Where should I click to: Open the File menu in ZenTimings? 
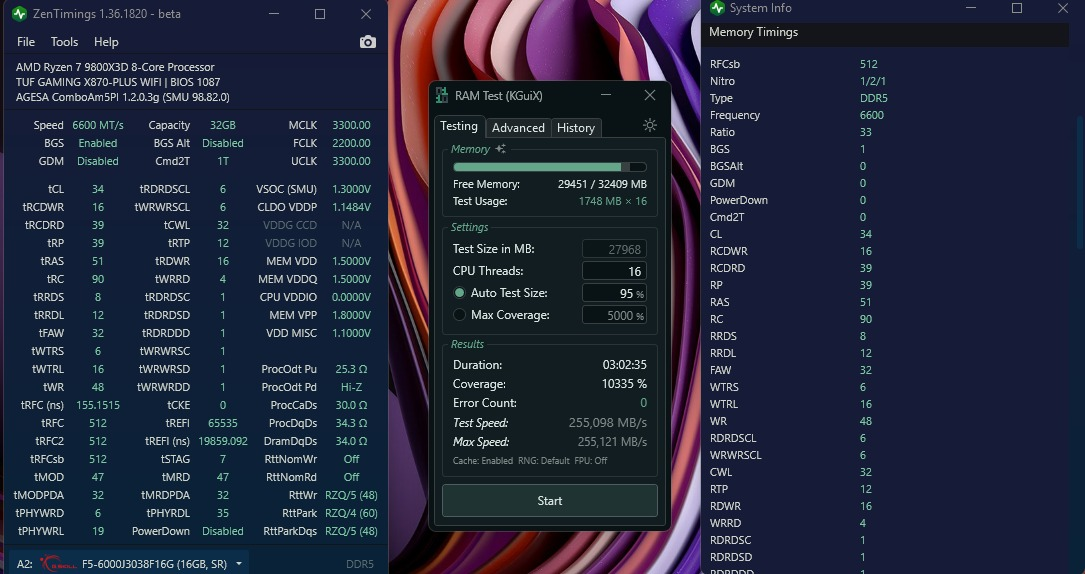(x=26, y=42)
